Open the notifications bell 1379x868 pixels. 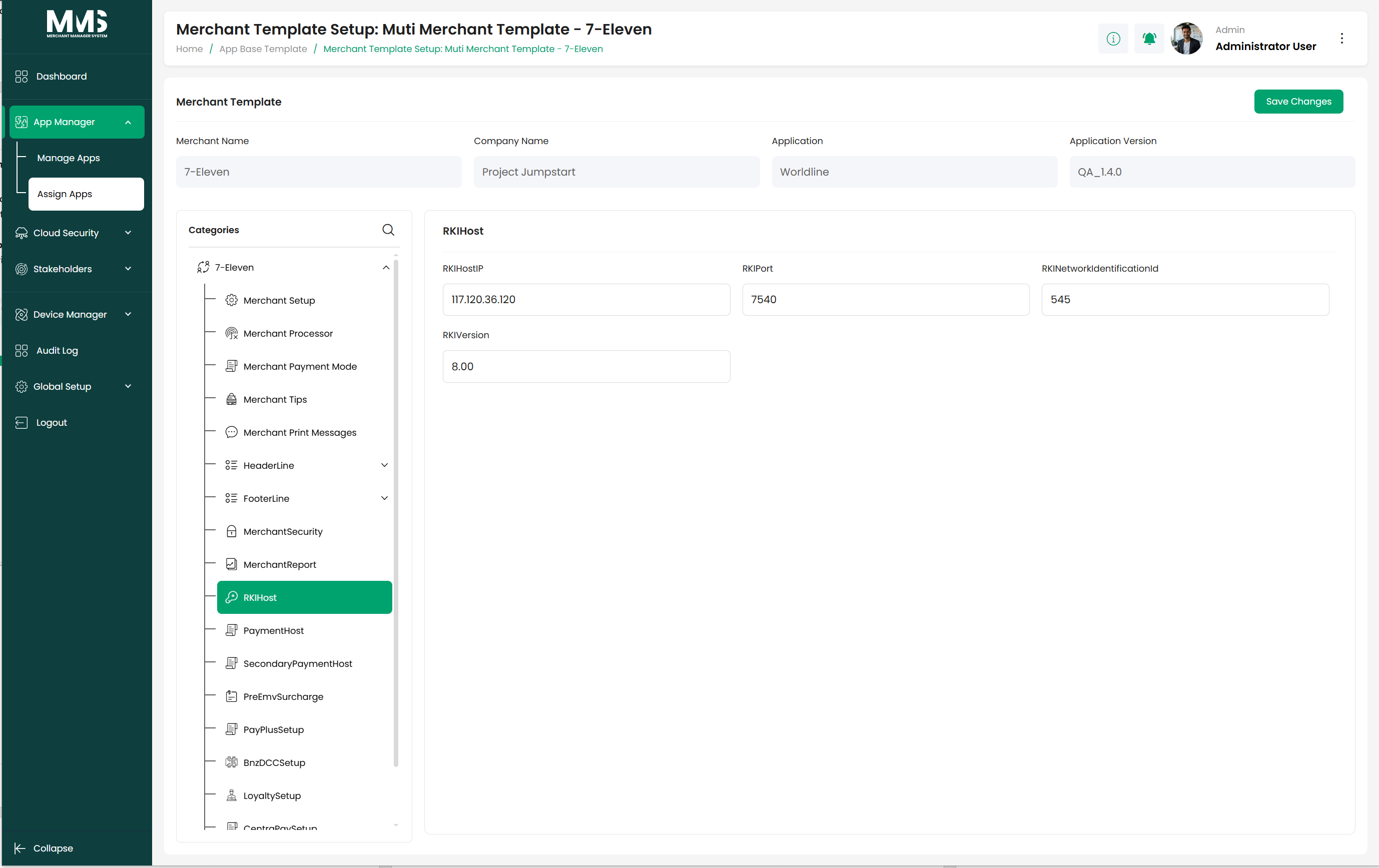point(1149,39)
